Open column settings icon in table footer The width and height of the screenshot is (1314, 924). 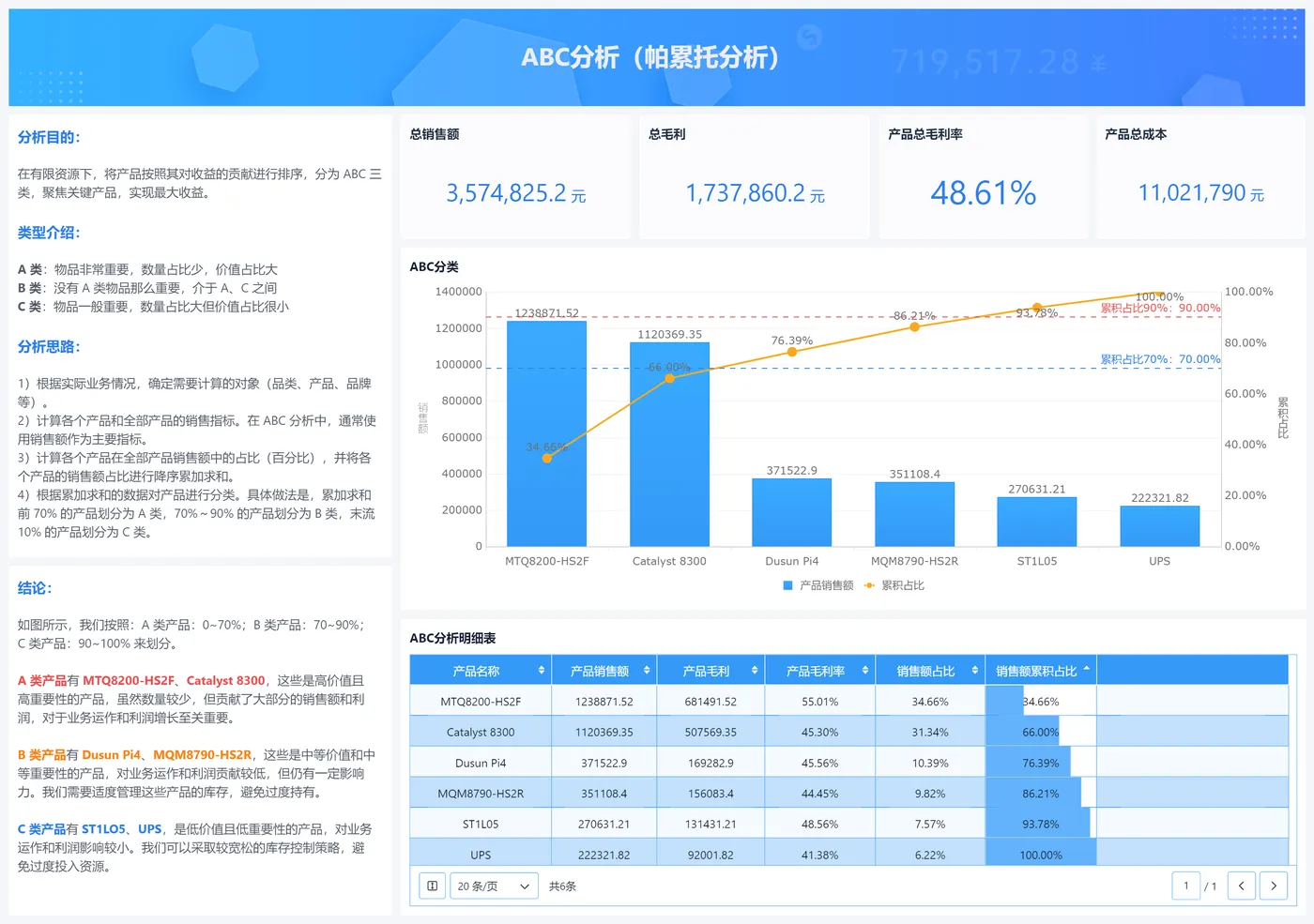coord(432,886)
